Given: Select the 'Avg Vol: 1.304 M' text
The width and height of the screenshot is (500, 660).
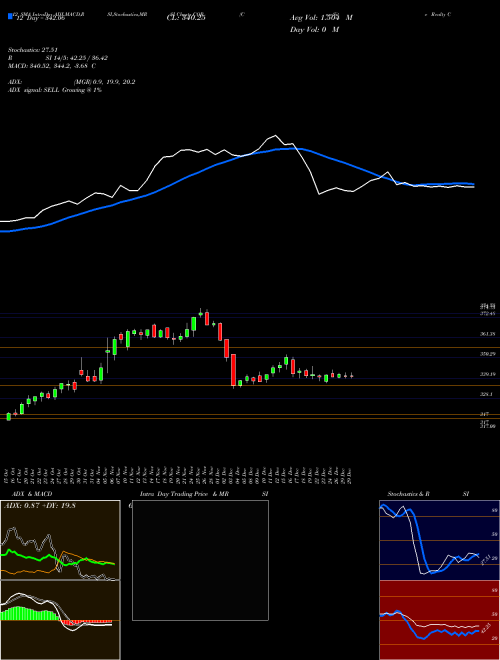Looking at the screenshot, I should [321, 18].
